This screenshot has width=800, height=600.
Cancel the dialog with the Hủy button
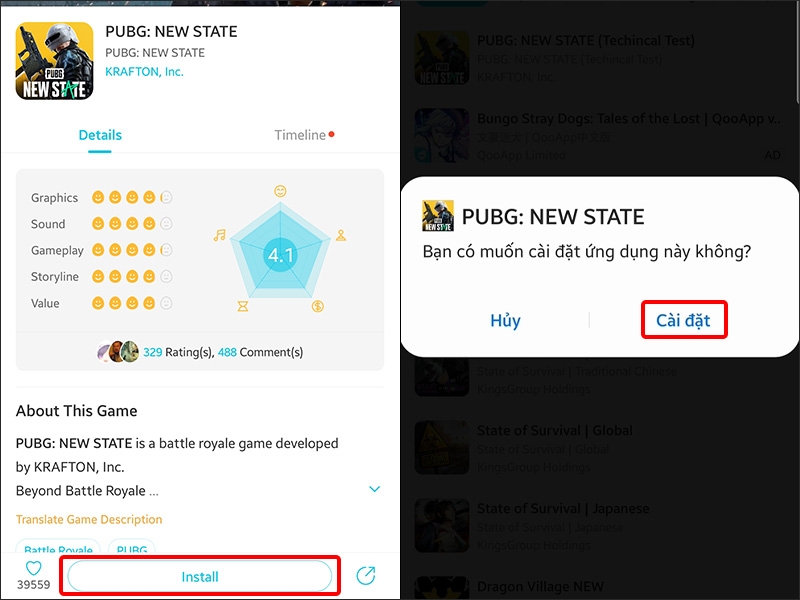pos(505,321)
